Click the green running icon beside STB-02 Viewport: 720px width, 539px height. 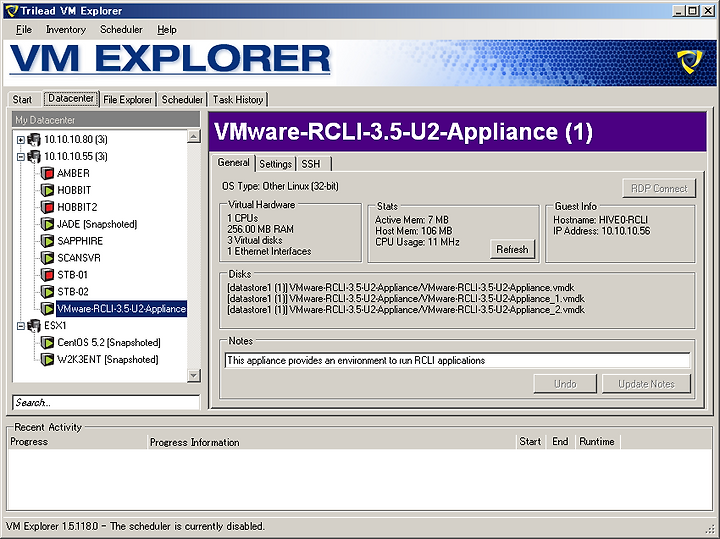click(47, 292)
